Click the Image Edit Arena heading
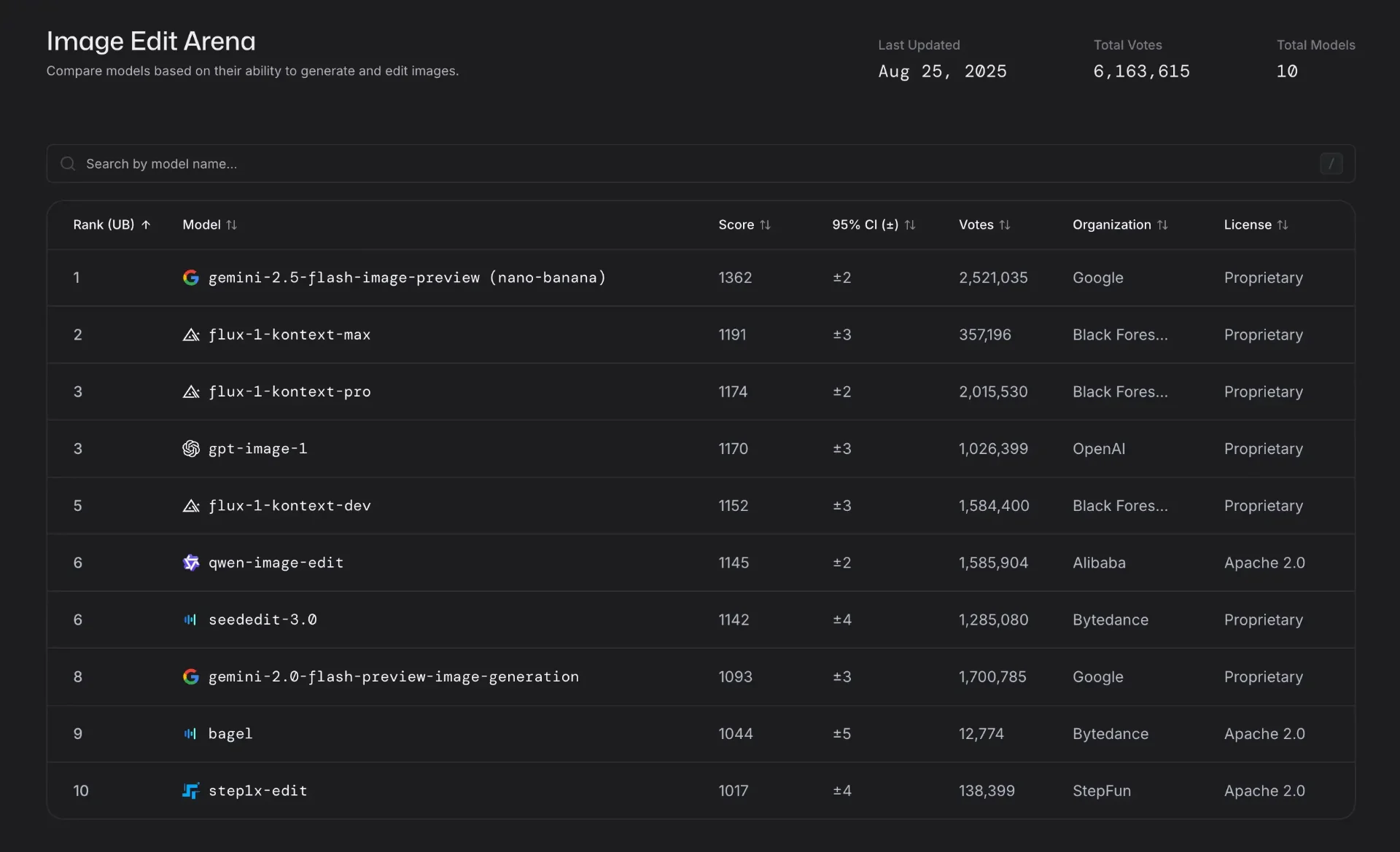The image size is (1400, 852). (x=151, y=41)
